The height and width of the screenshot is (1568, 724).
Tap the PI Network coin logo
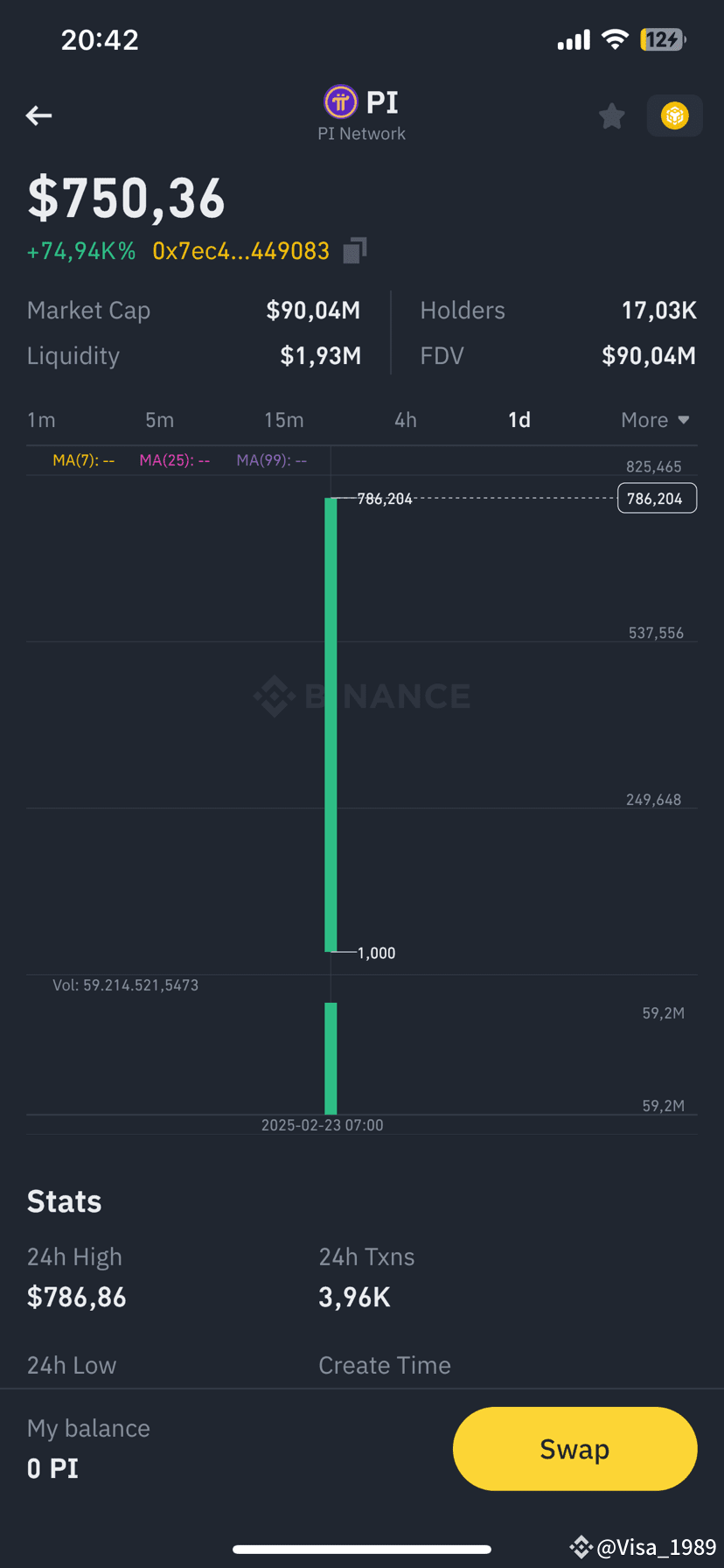(x=340, y=102)
